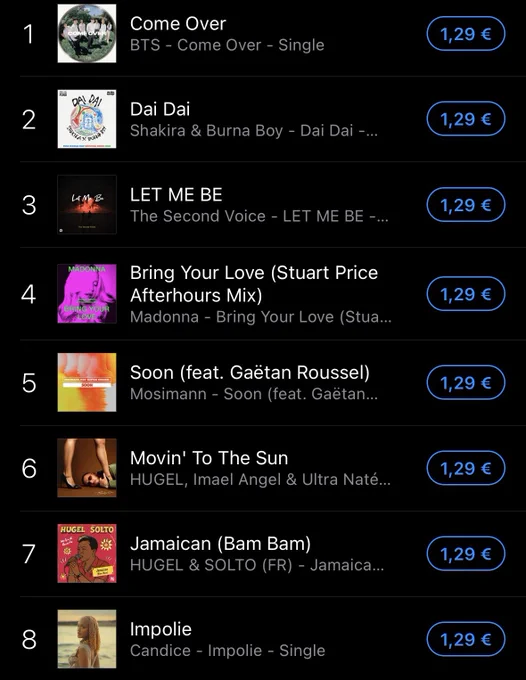Select the Impolie beach cover thumbnail
The image size is (526, 680).
[x=87, y=639]
